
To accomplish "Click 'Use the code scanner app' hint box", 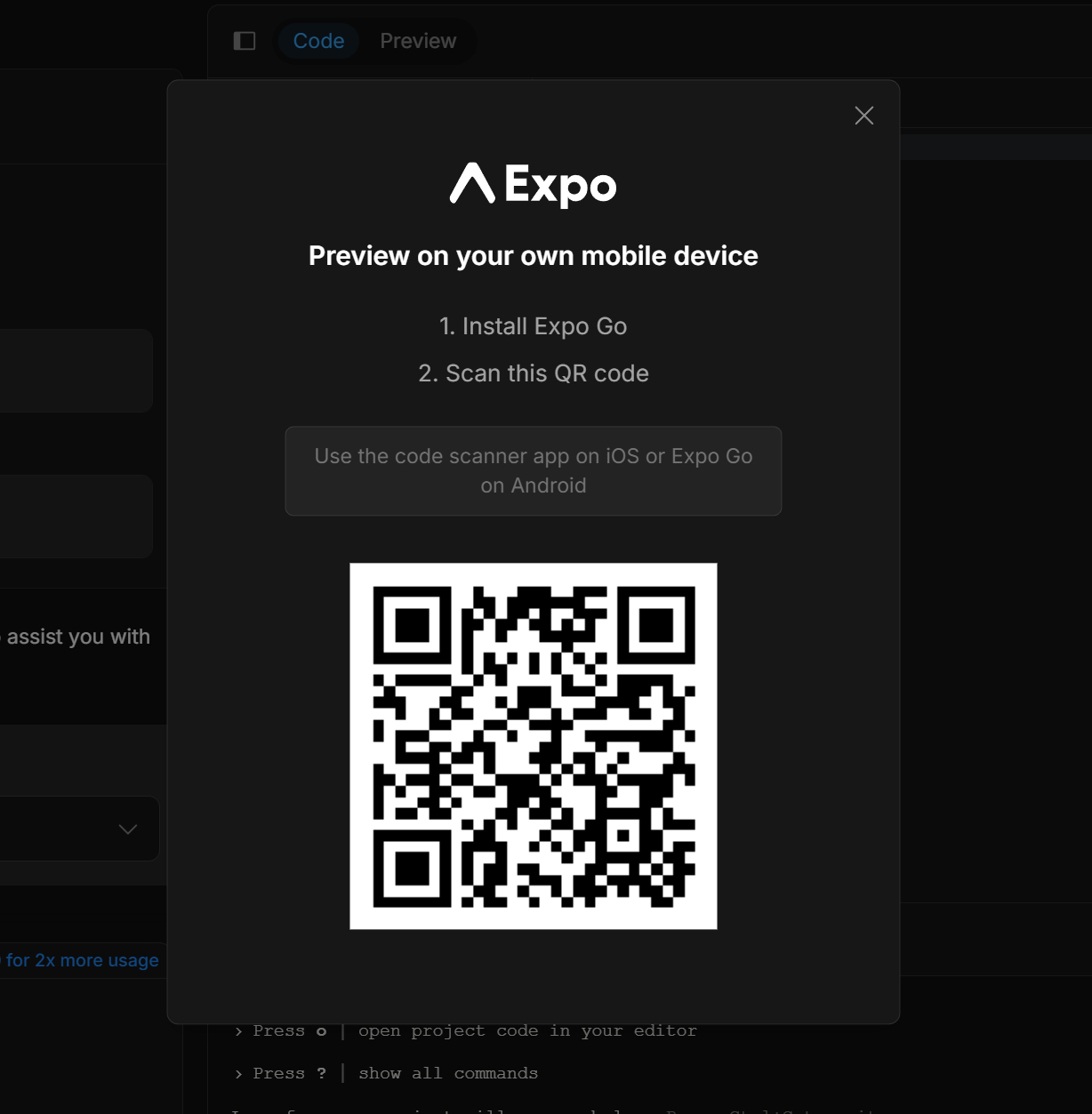I will pyautogui.click(x=534, y=471).
